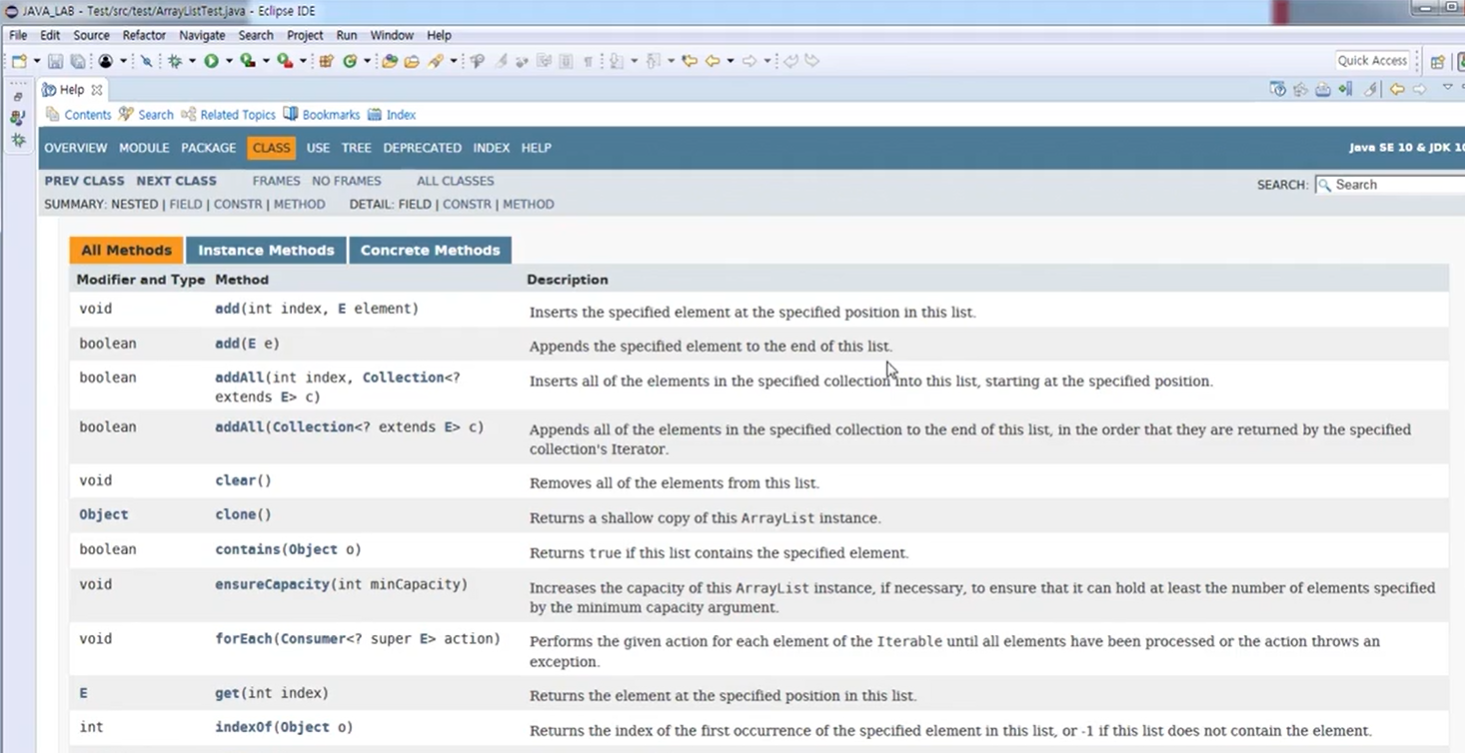Click the Open Perspective icon
Screen dimensions: 1465x753
(x=1438, y=62)
